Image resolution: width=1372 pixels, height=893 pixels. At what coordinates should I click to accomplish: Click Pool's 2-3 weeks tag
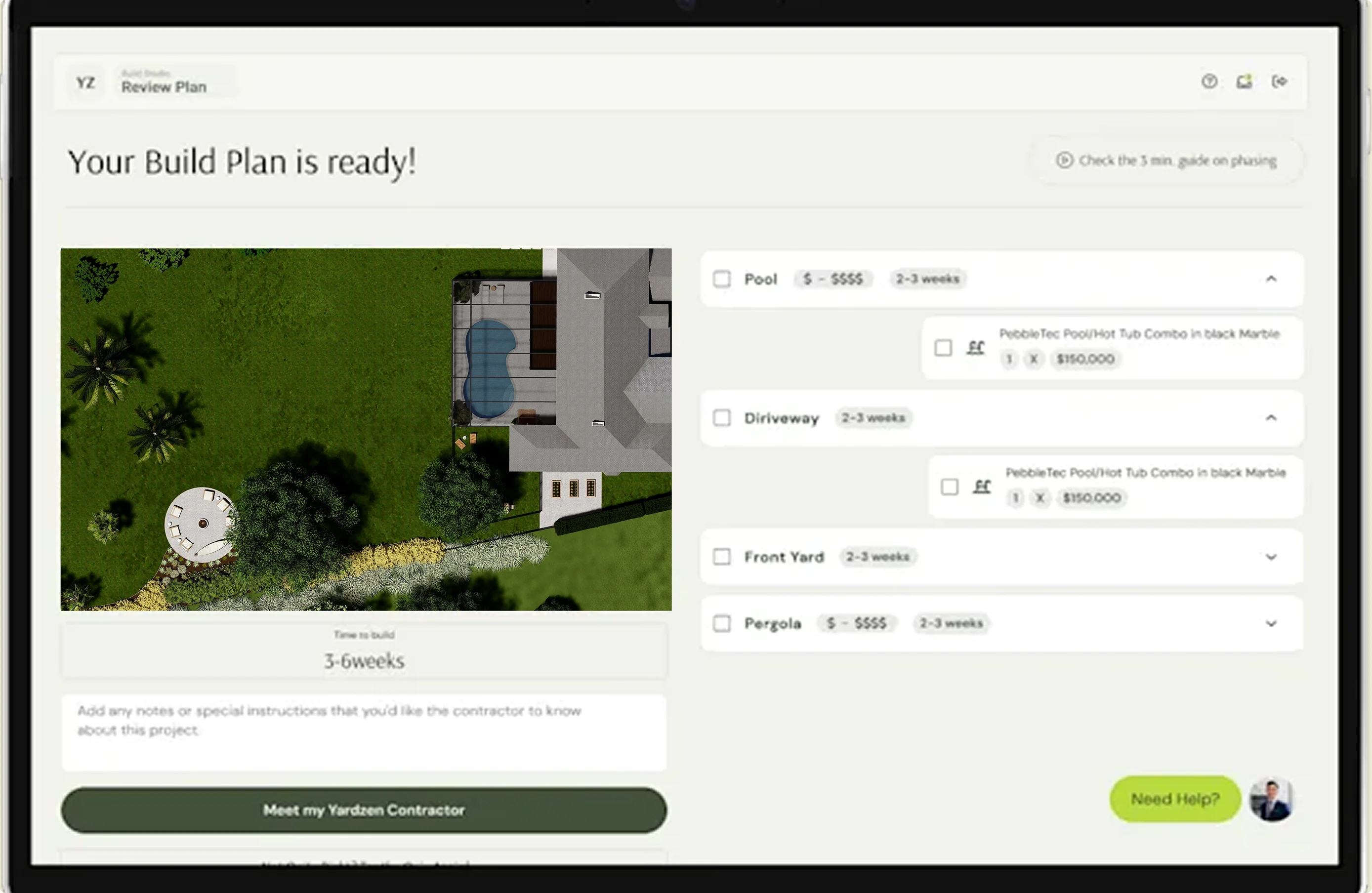927,279
